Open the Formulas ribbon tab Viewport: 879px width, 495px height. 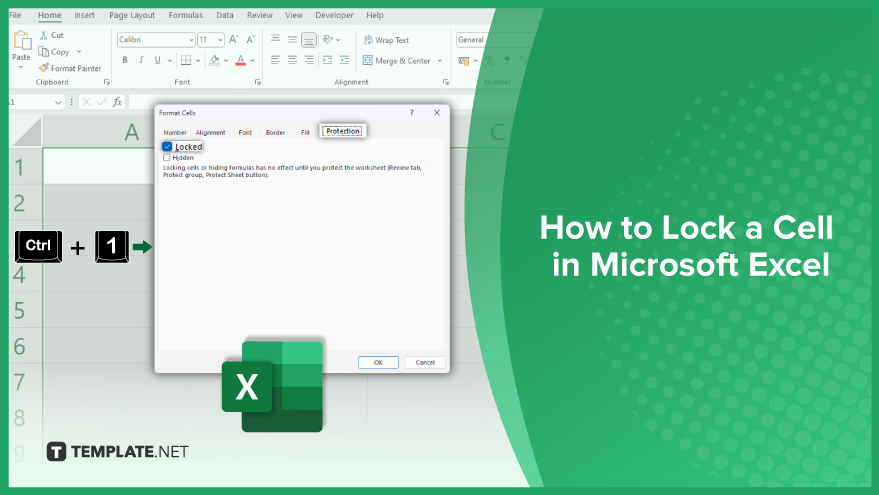186,15
